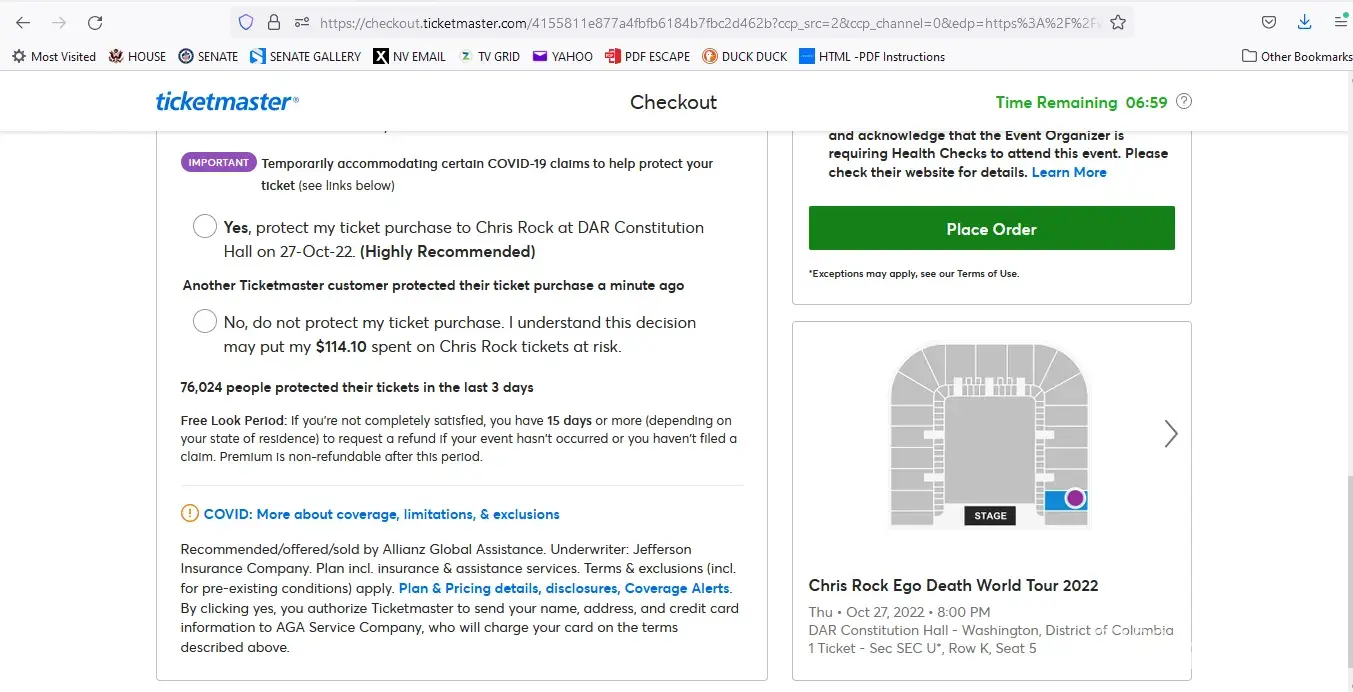Open the SENATE GALLERY bookmark

pos(305,56)
